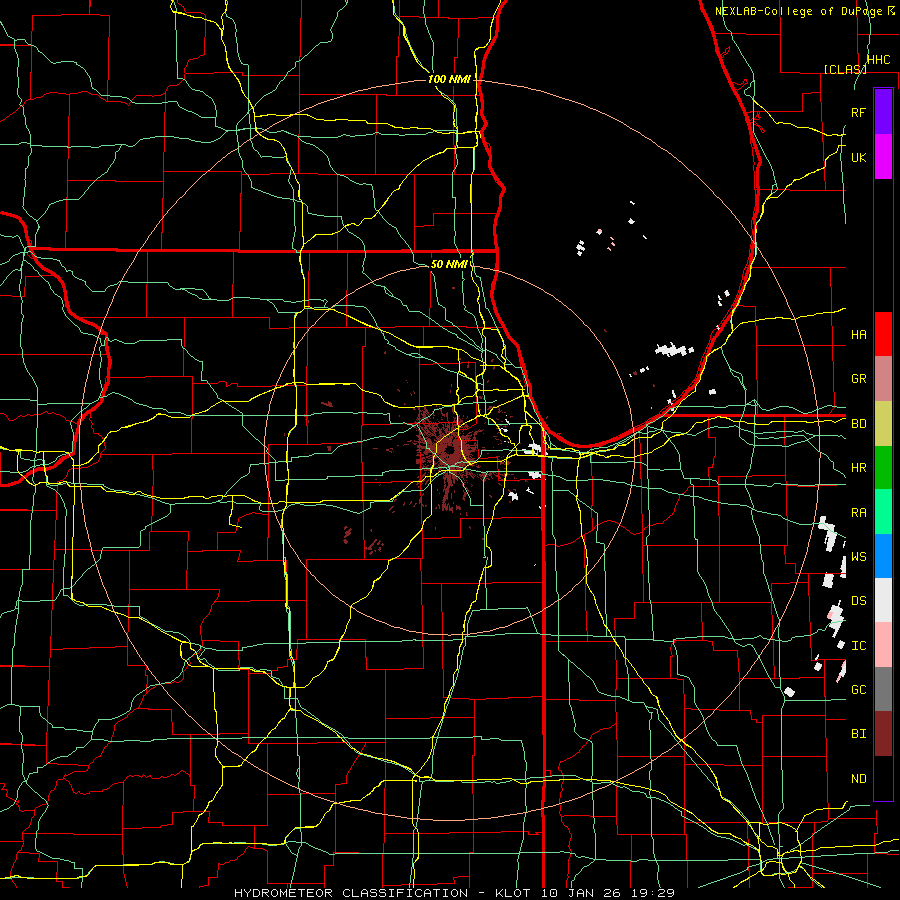The width and height of the screenshot is (900, 900).
Task: Click the magenta UK color swatch
Action: point(883,157)
